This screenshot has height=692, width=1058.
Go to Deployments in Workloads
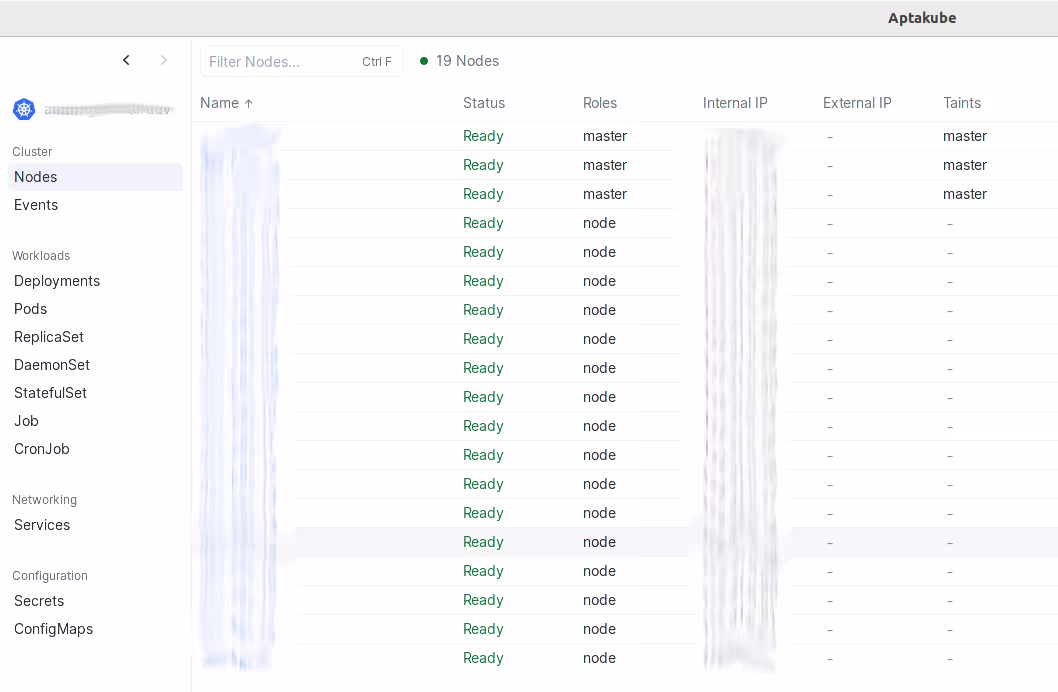(57, 281)
